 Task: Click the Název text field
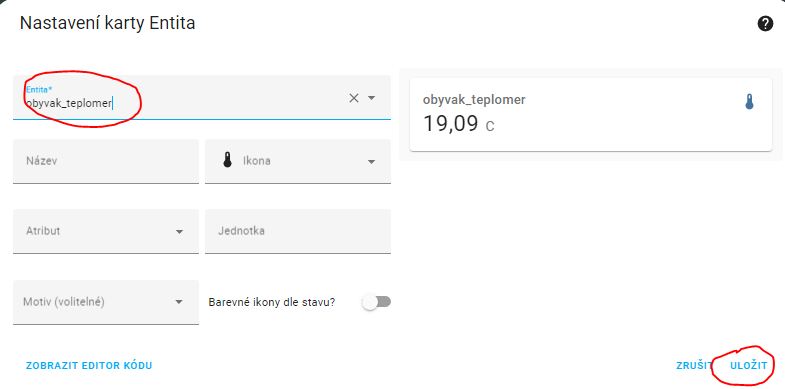click(106, 161)
